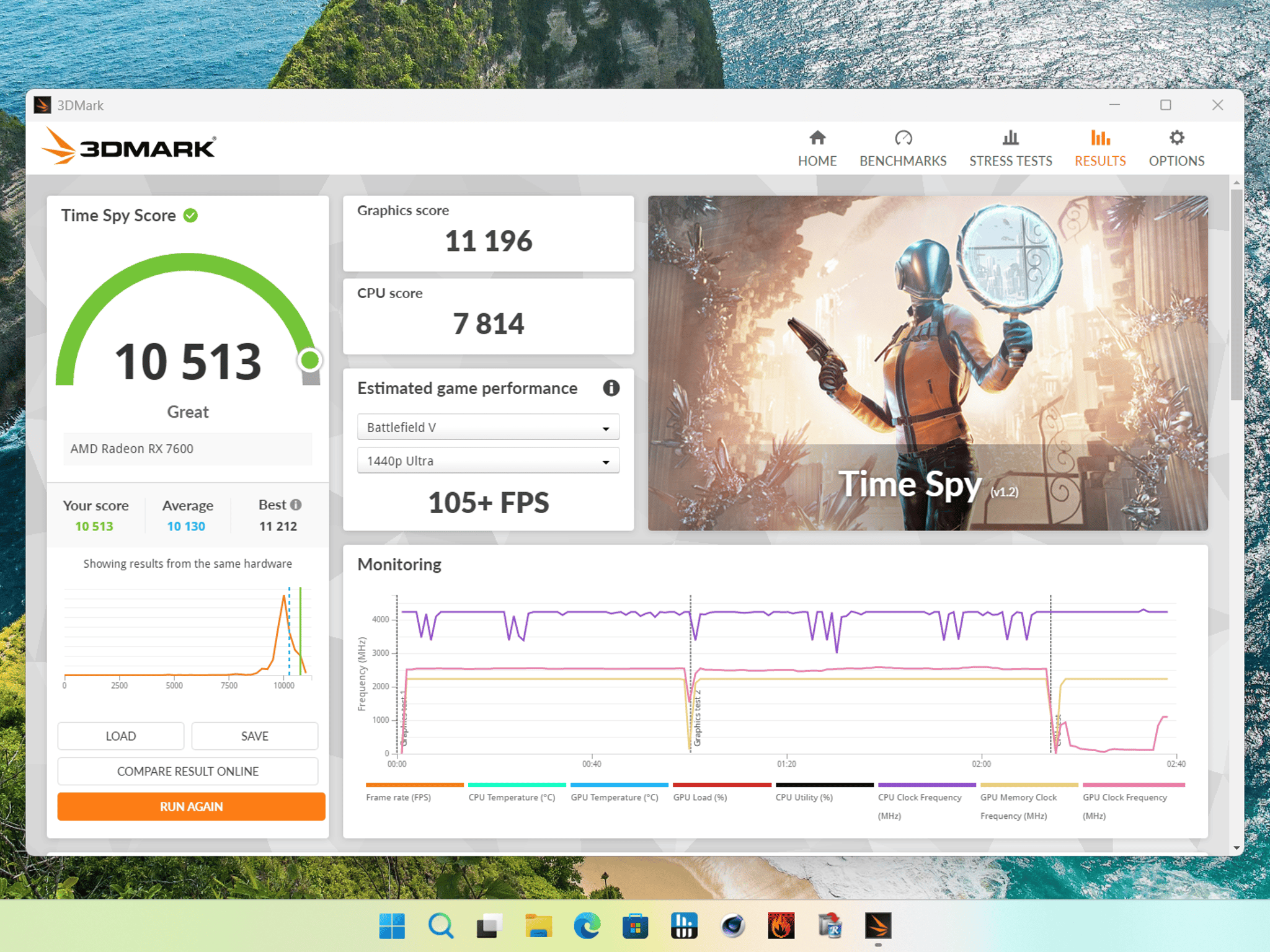Launch File Explorer from taskbar
The height and width of the screenshot is (952, 1270).
click(x=538, y=926)
